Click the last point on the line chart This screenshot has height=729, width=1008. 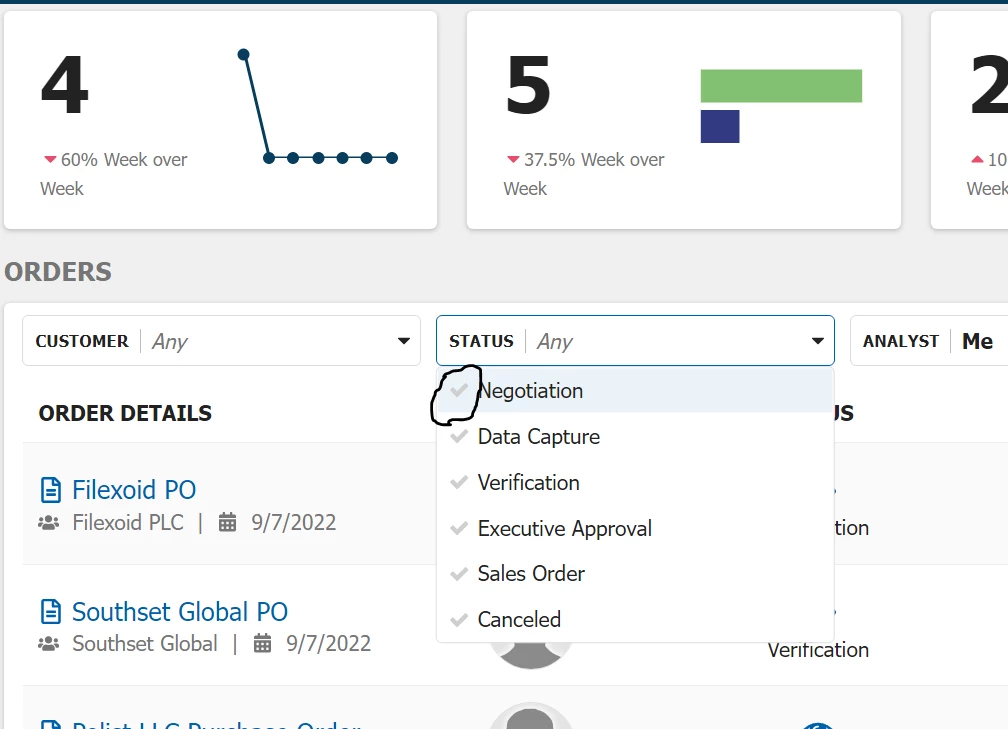pos(392,158)
